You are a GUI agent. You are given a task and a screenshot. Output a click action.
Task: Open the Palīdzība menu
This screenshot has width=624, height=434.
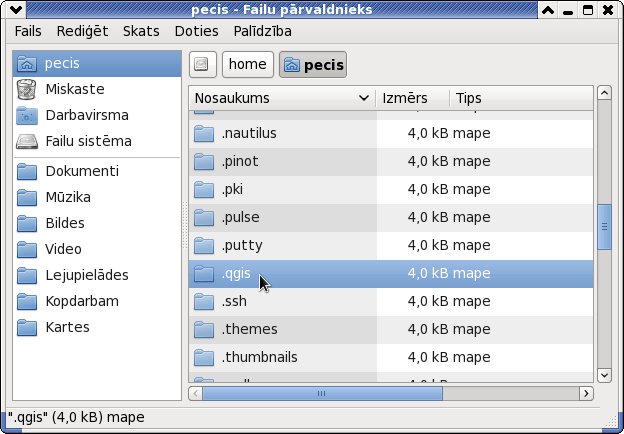[262, 31]
